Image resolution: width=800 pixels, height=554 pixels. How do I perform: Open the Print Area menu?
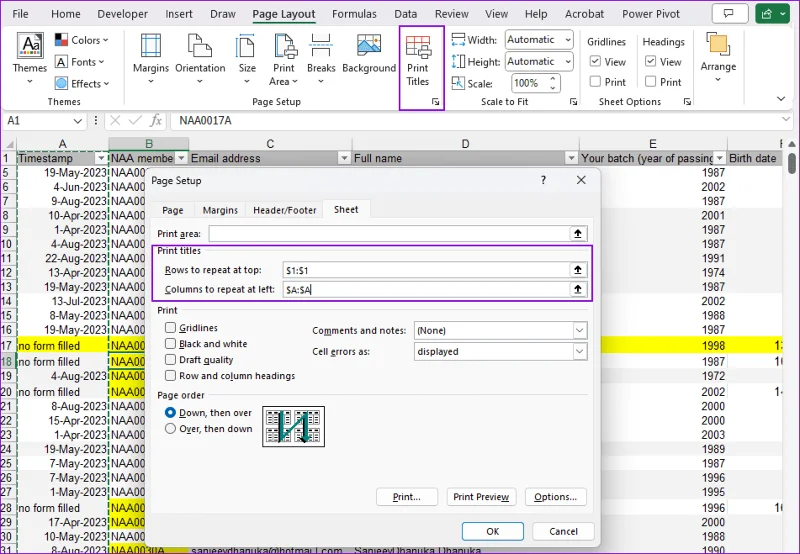tap(284, 59)
